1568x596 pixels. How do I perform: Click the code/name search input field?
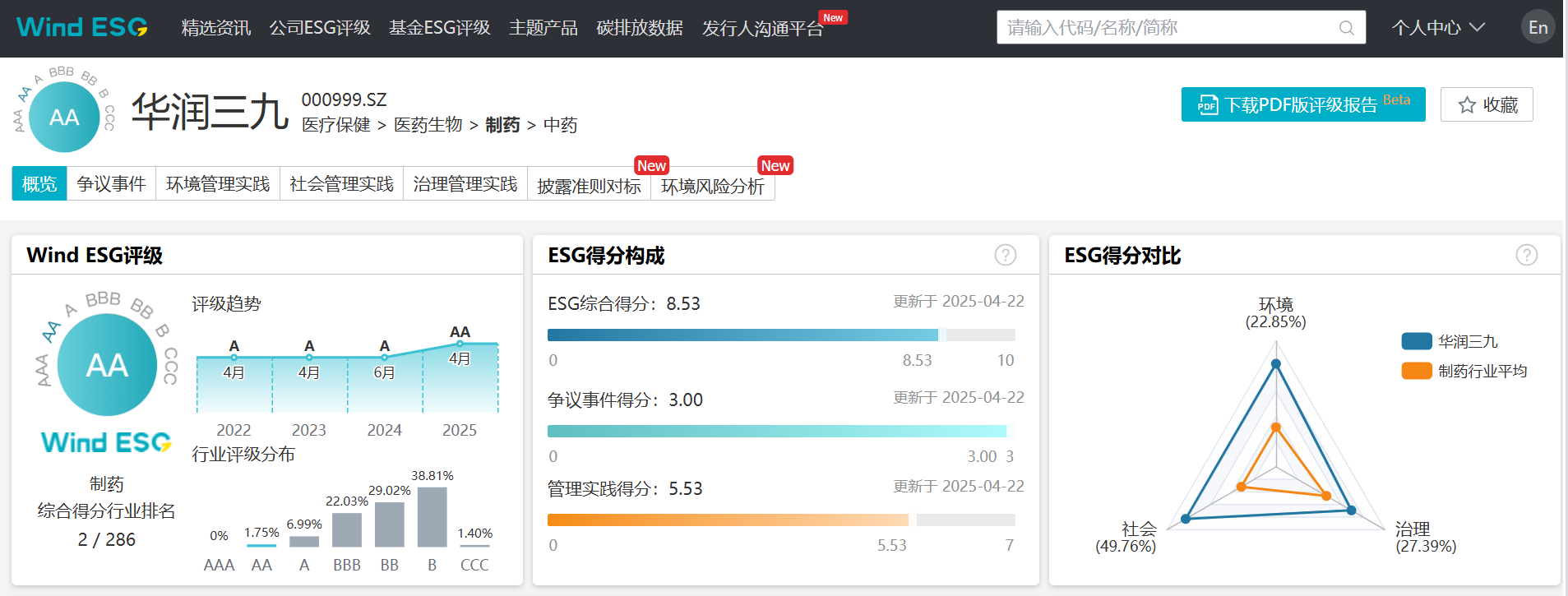pos(1168,28)
